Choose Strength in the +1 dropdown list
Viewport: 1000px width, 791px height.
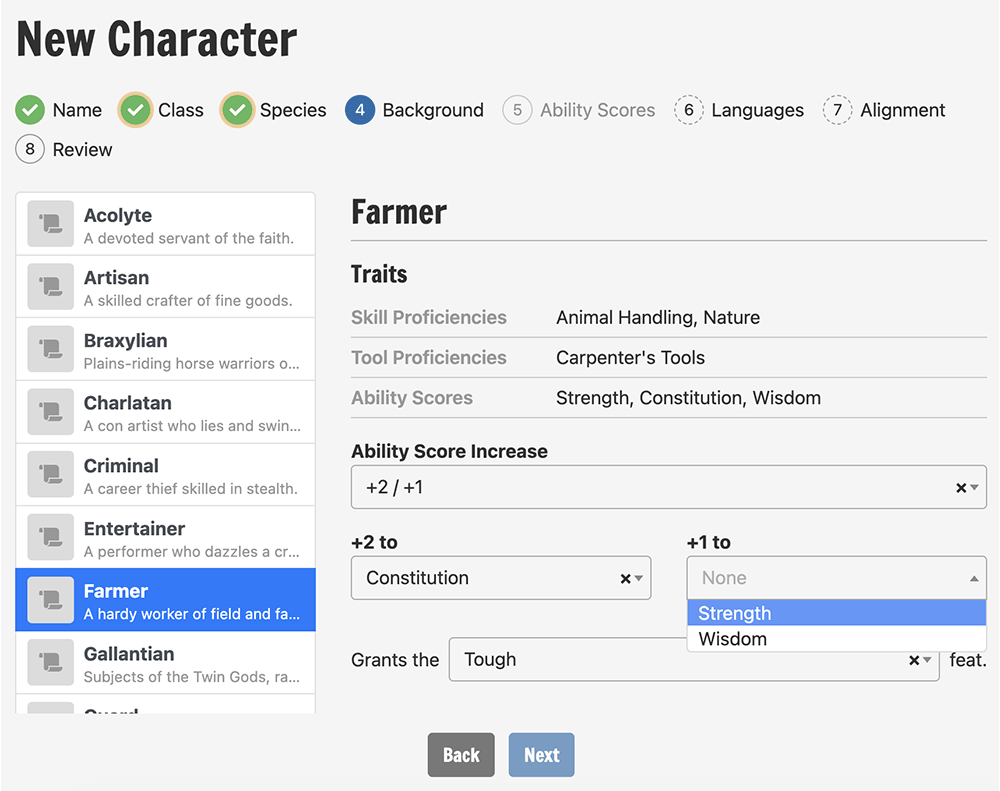tap(837, 613)
